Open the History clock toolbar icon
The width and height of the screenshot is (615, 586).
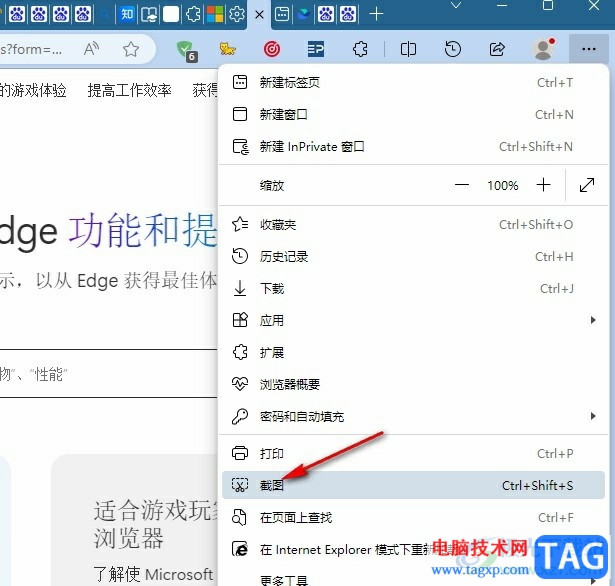tap(453, 49)
